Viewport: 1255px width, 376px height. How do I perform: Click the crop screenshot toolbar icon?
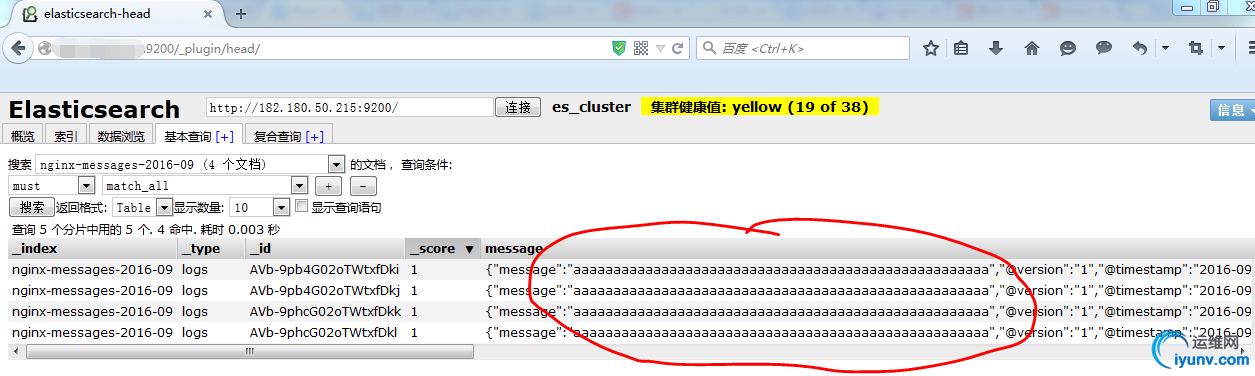tap(1195, 48)
